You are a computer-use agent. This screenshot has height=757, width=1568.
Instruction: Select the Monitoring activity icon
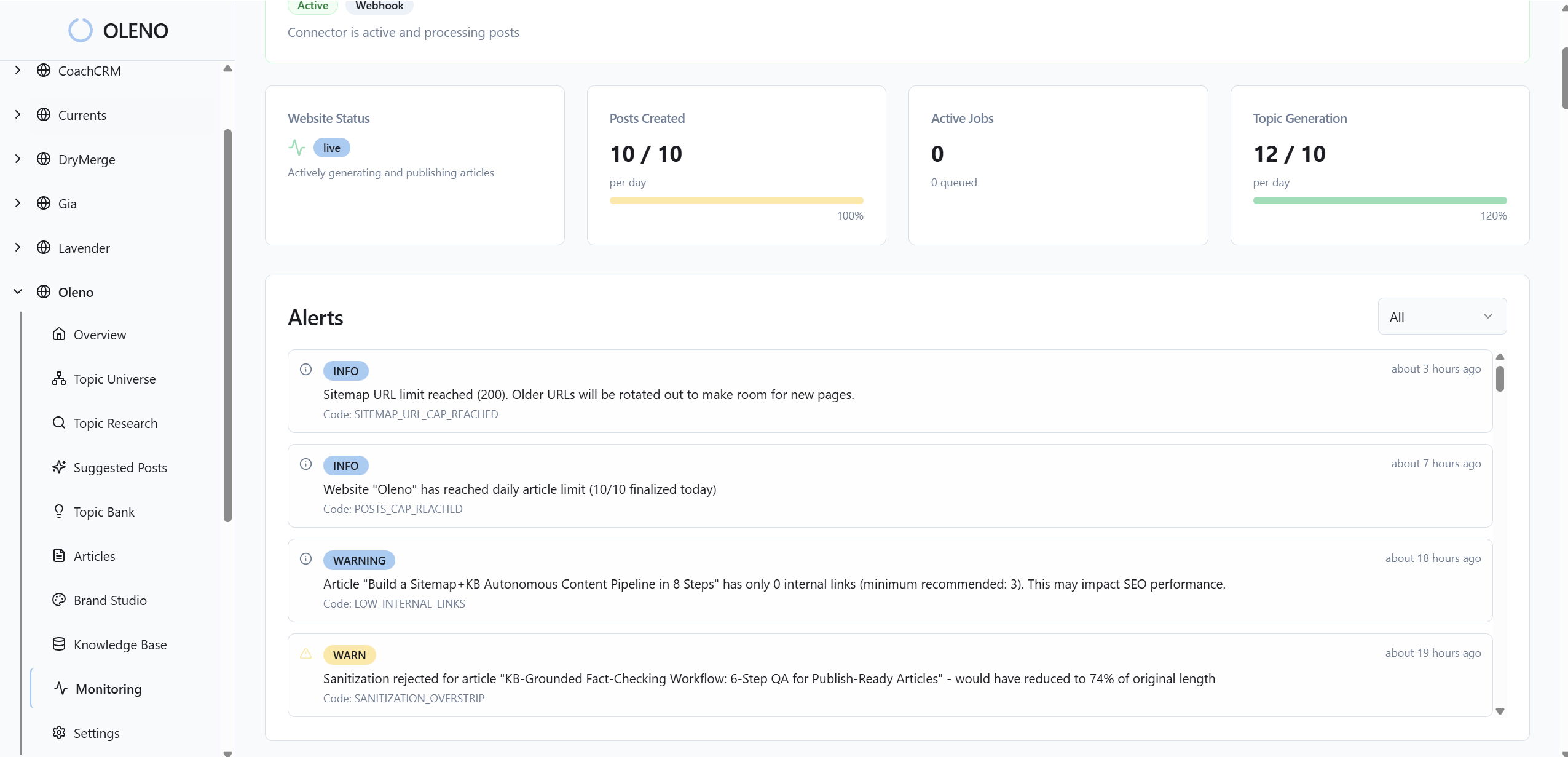pyautogui.click(x=58, y=688)
